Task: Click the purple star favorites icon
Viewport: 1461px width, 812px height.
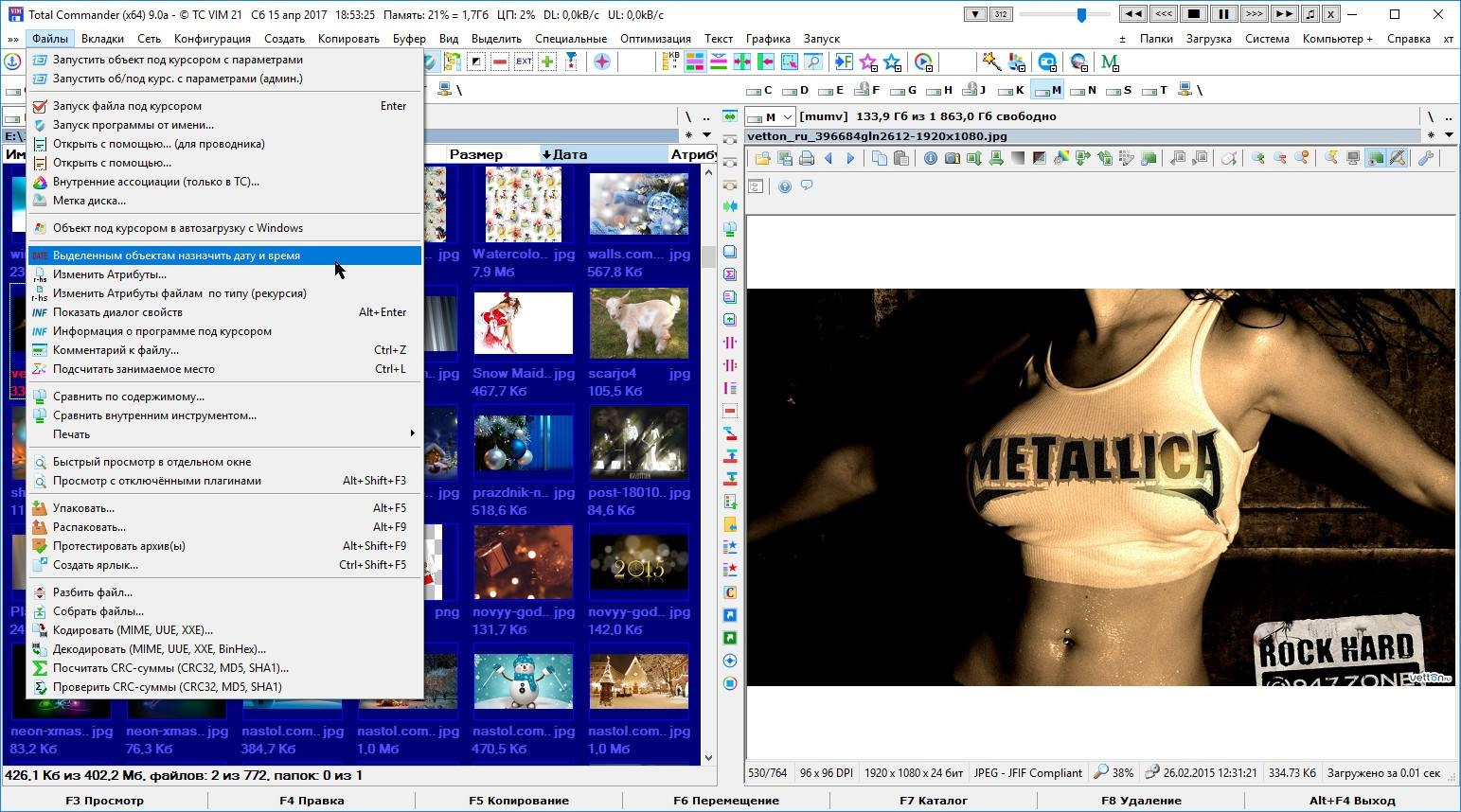Action: (x=867, y=62)
